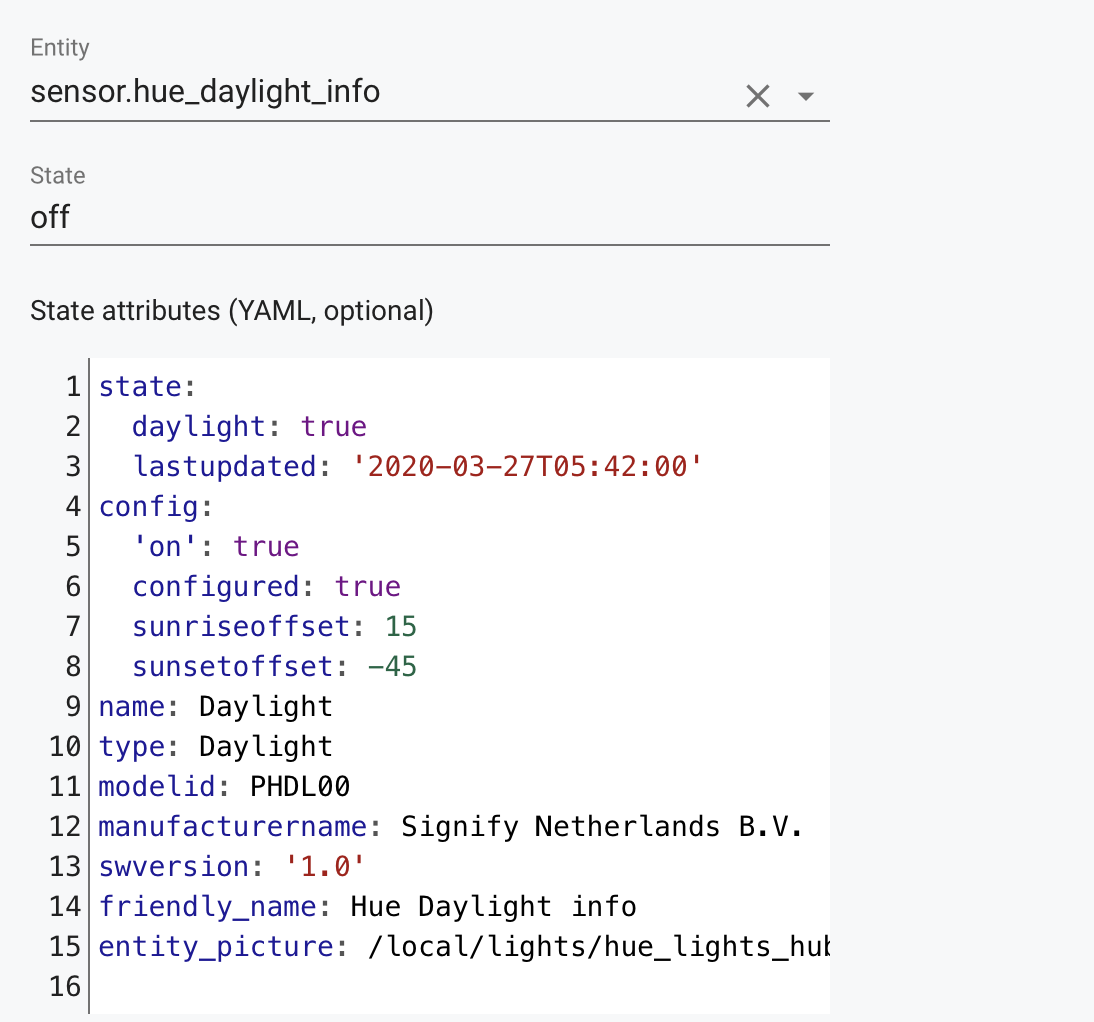Open the entity picker dropdown arrow

click(806, 96)
